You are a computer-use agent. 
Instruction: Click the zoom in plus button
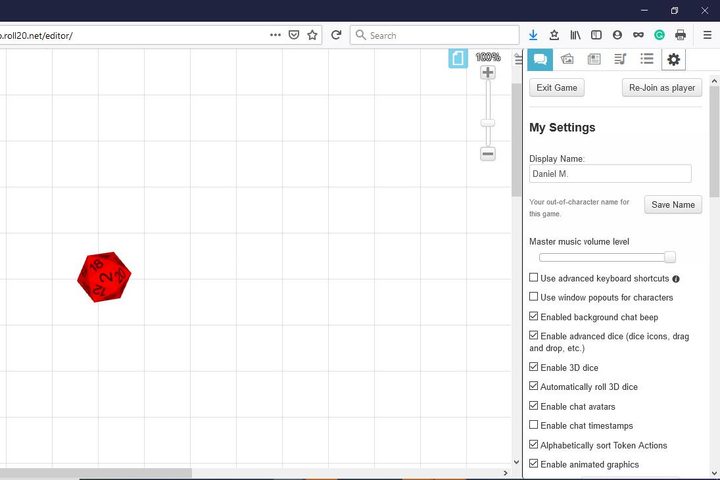pos(488,73)
